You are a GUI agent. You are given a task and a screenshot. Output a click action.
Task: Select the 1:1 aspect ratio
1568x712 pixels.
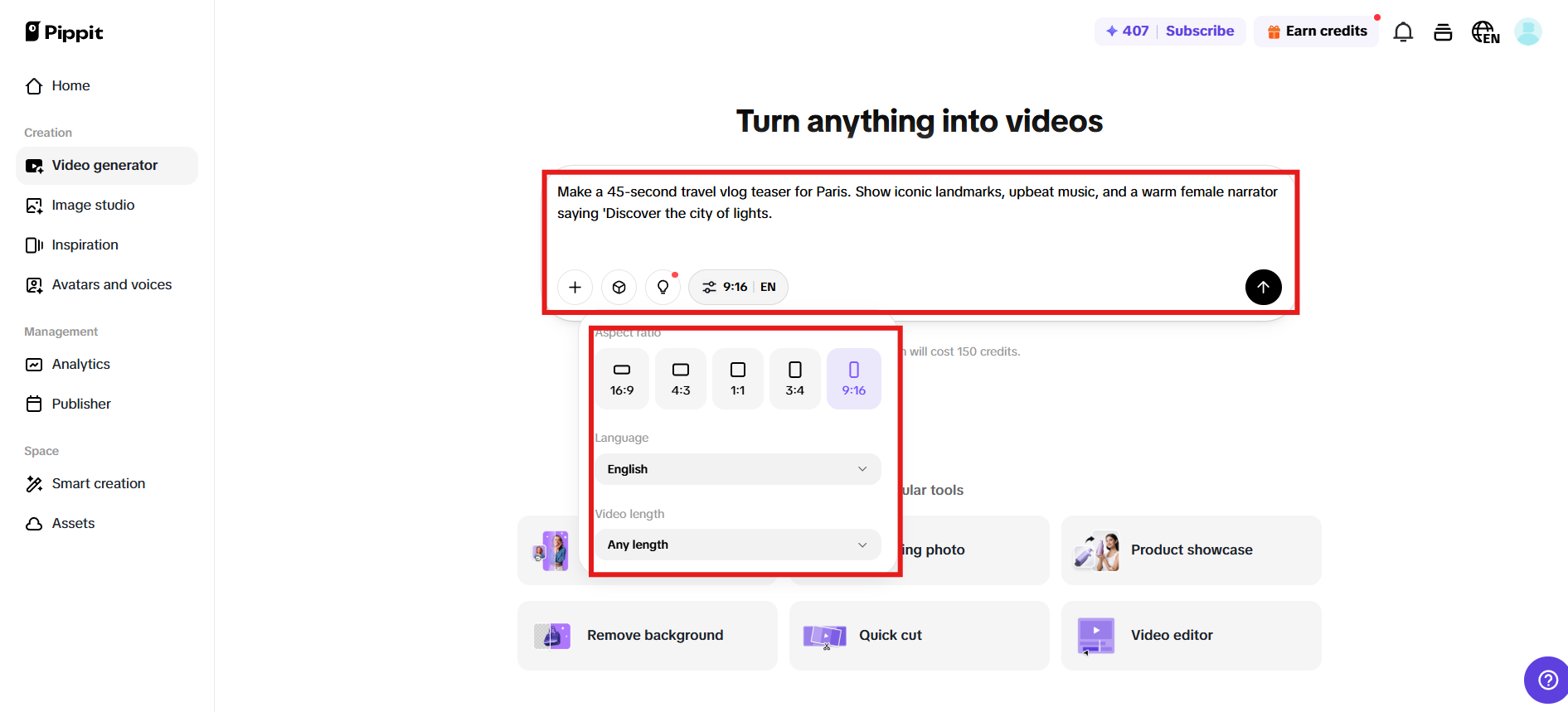coord(738,379)
